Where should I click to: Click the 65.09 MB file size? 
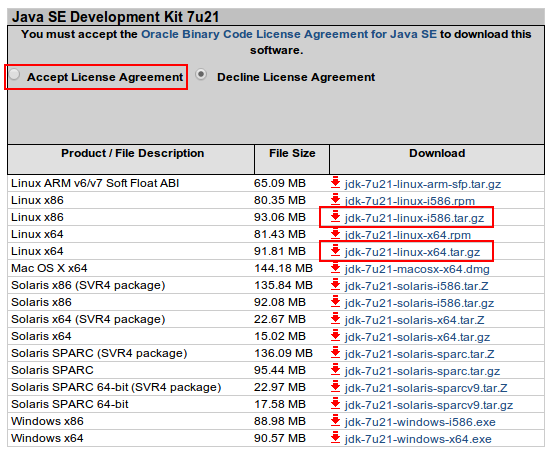click(x=280, y=183)
